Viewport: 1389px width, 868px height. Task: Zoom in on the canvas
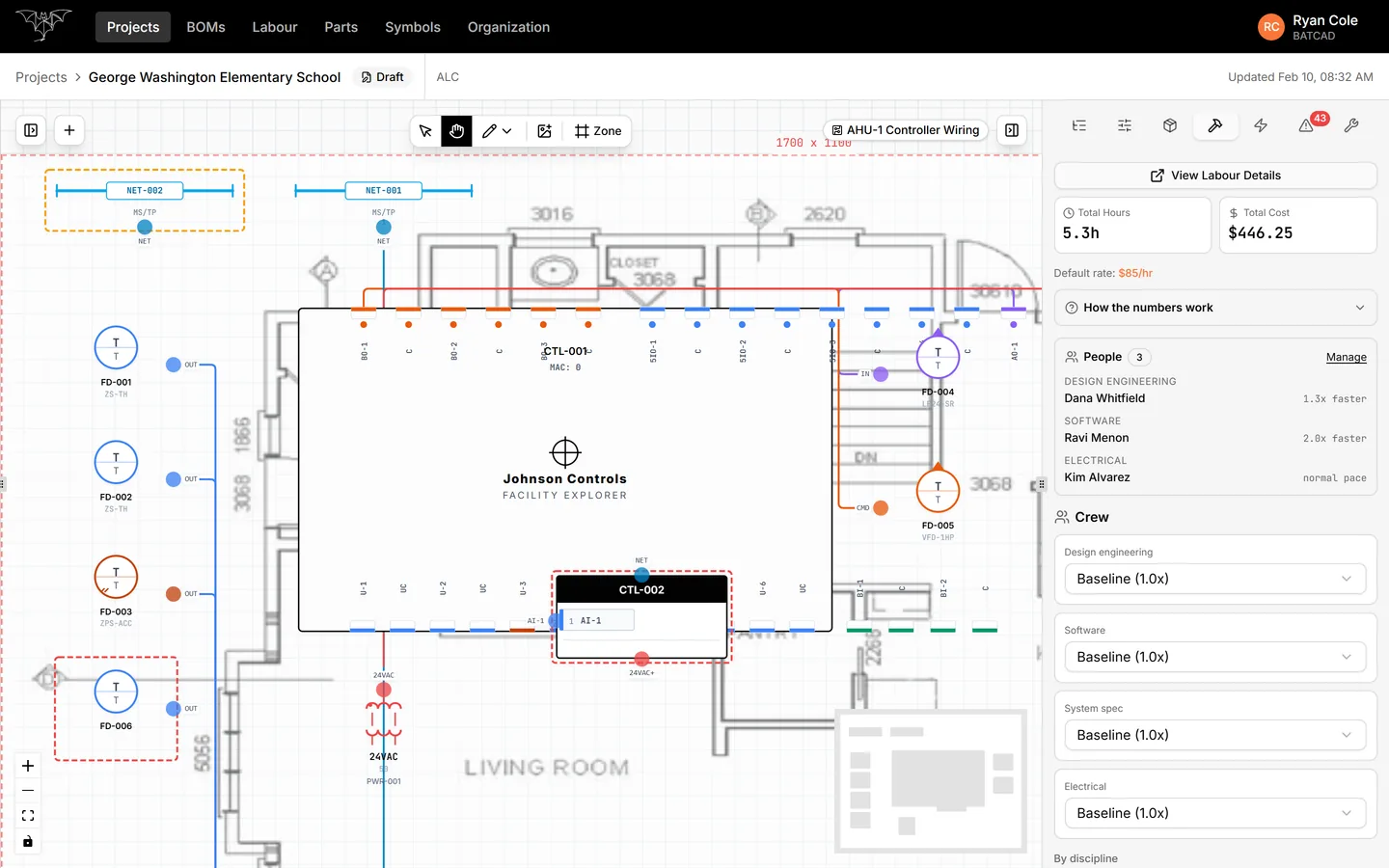[28, 766]
